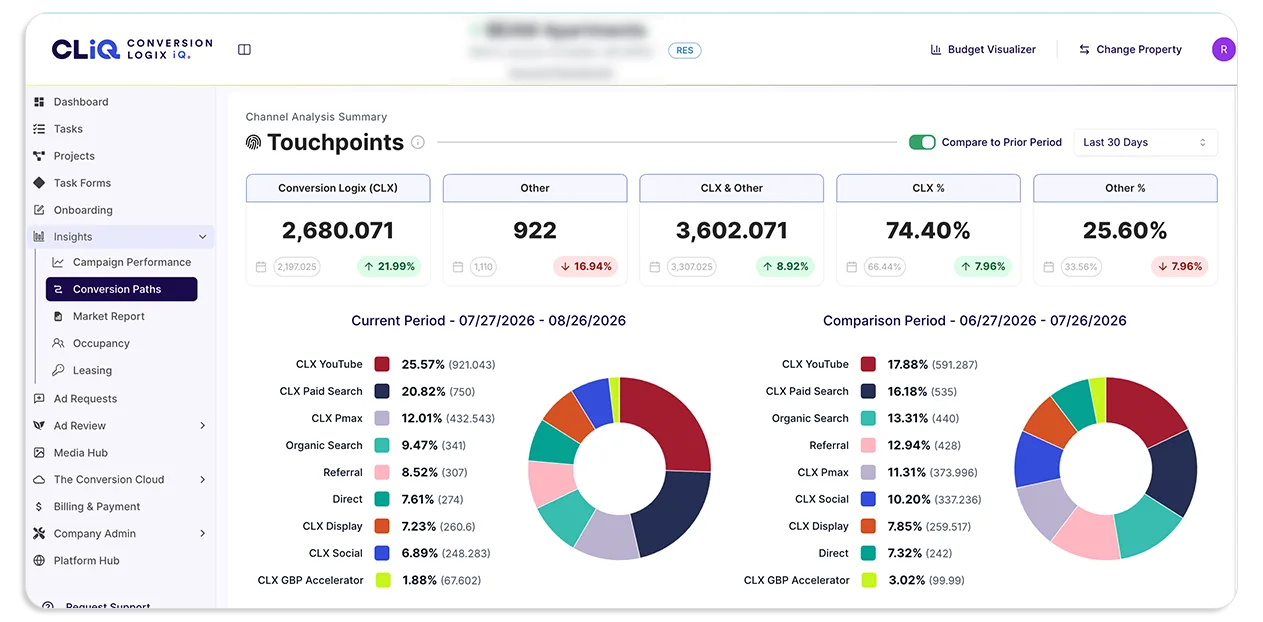
Task: Click the Campaign Performance line chart icon
Action: [x=58, y=262]
